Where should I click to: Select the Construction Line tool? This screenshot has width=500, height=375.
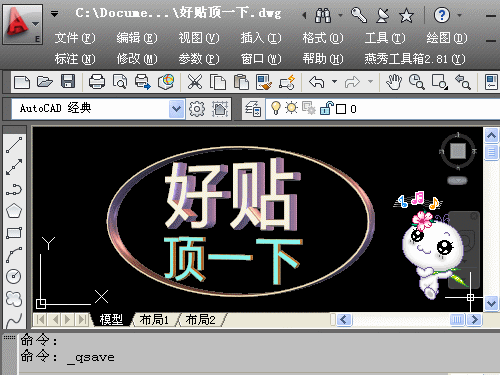point(14,167)
